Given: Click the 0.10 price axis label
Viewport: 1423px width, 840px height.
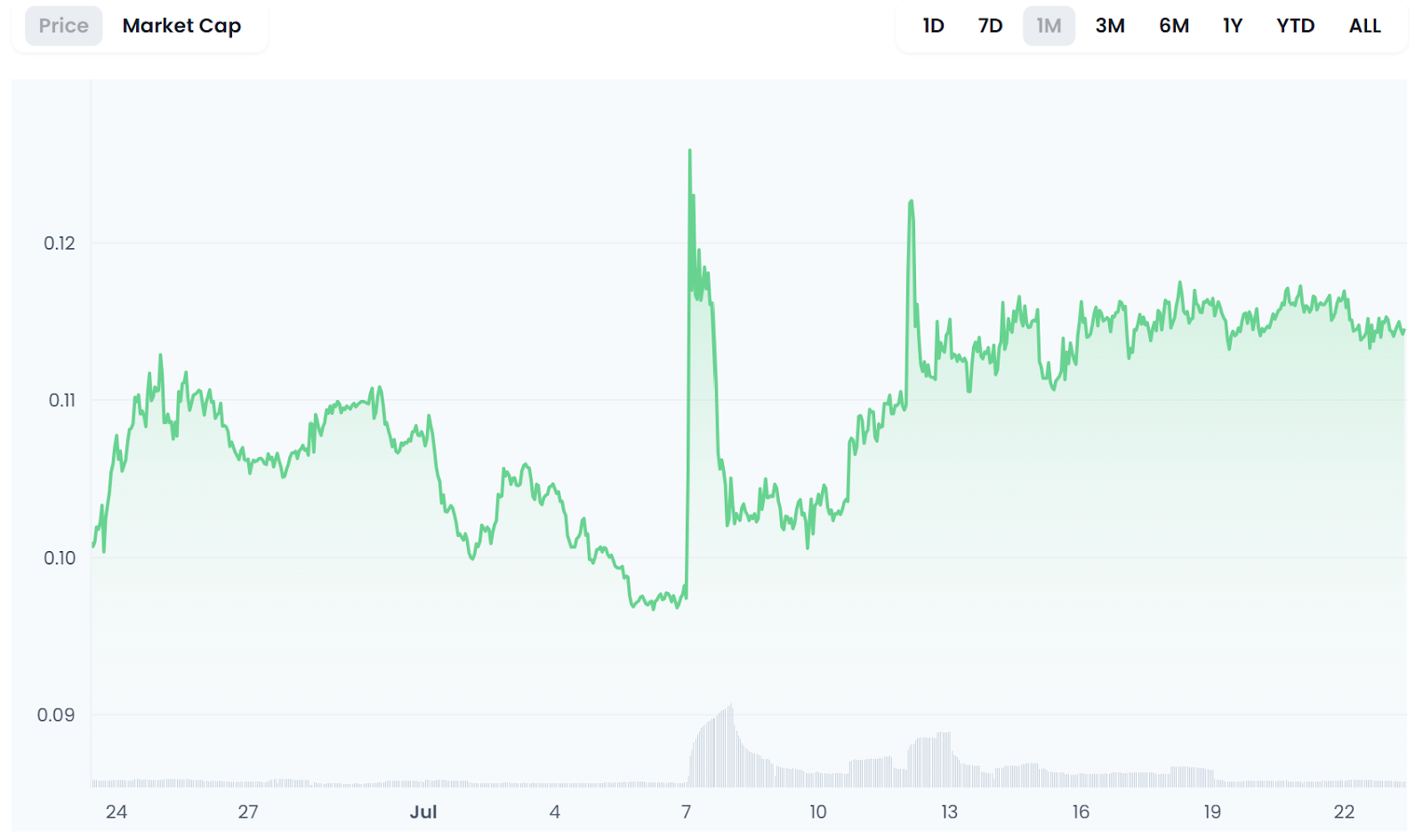Looking at the screenshot, I should click(60, 558).
